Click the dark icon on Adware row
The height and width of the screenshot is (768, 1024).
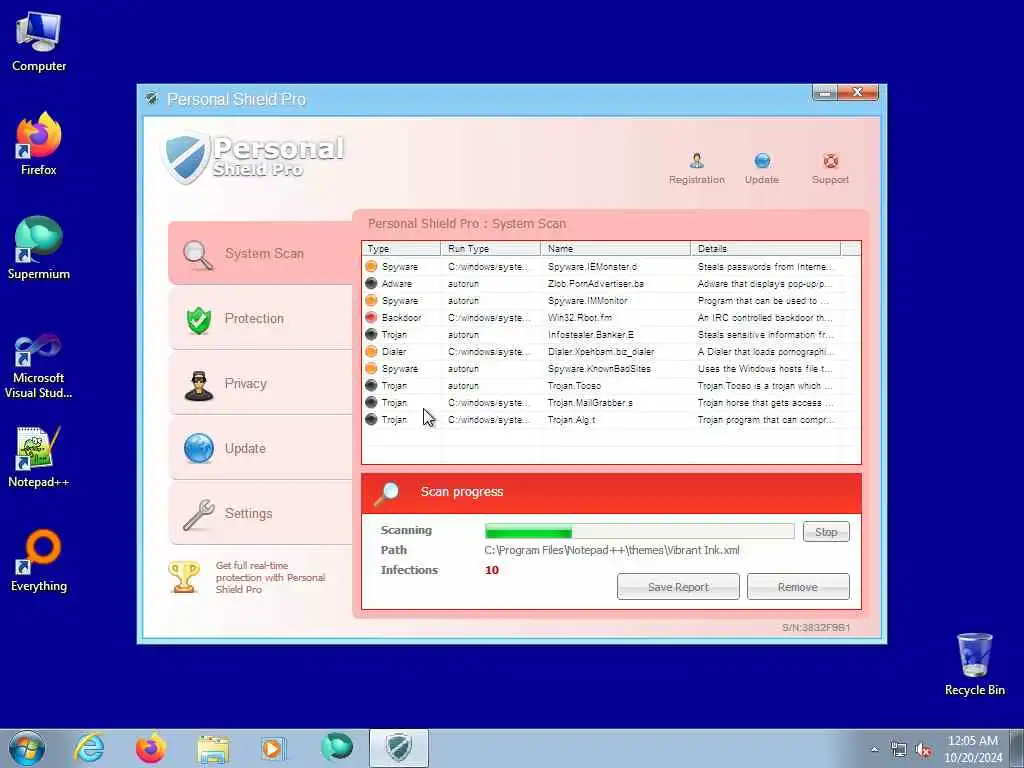click(371, 283)
